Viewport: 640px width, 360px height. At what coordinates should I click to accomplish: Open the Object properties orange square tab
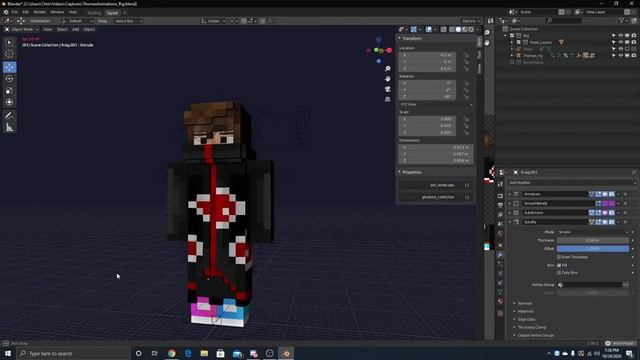pyautogui.click(x=500, y=245)
